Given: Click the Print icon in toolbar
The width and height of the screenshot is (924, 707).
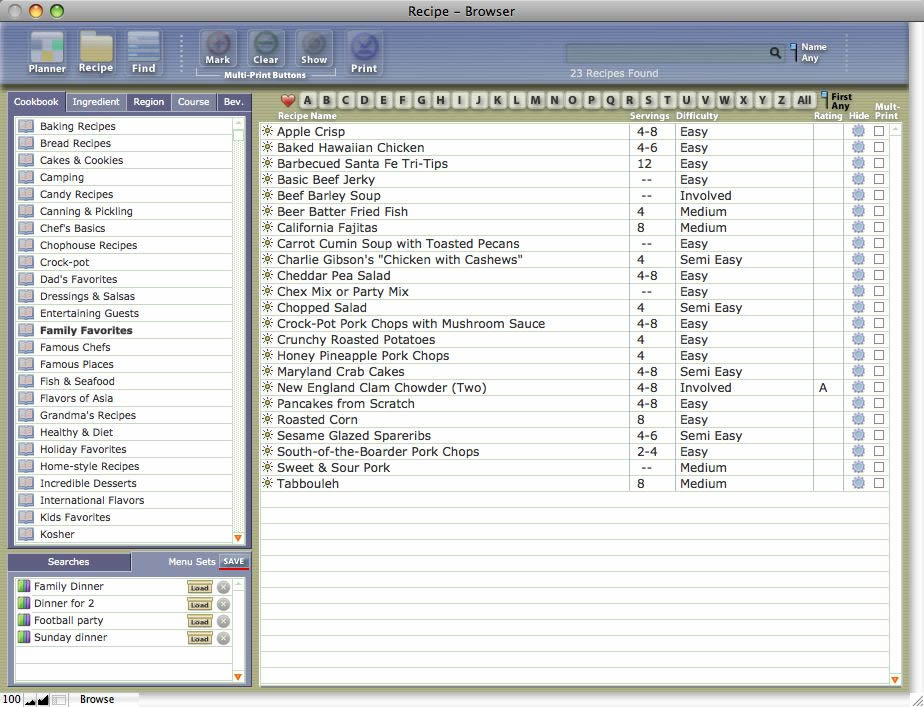Looking at the screenshot, I should (364, 52).
